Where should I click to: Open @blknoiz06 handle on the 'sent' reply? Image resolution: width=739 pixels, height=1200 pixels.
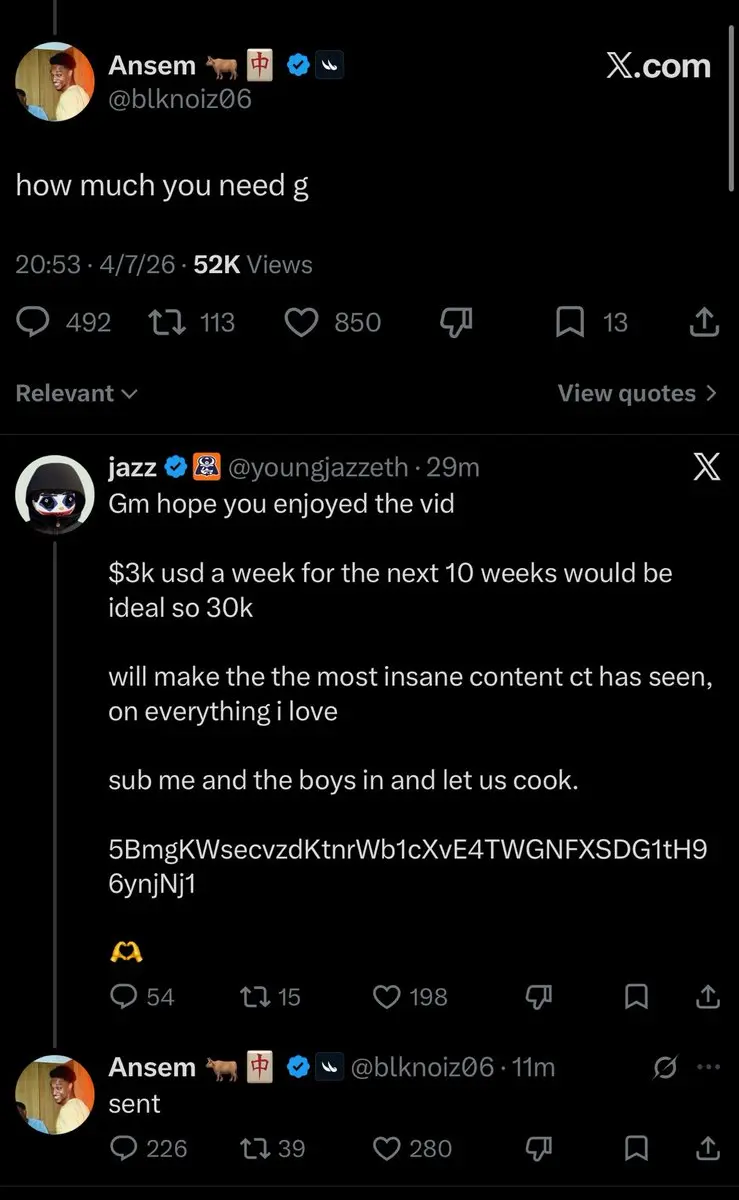point(422,1067)
